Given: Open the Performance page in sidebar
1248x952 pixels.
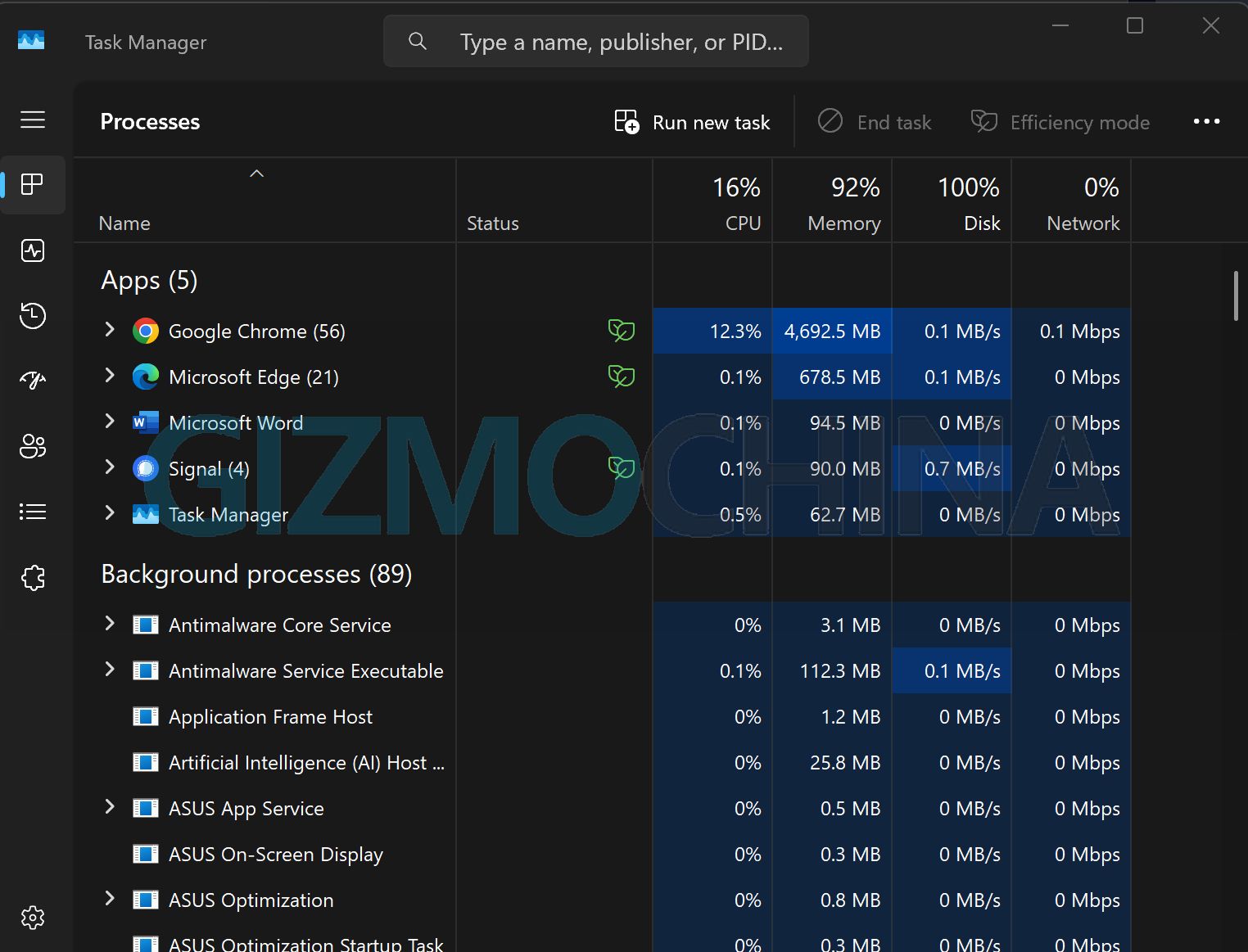Looking at the screenshot, I should tap(33, 250).
